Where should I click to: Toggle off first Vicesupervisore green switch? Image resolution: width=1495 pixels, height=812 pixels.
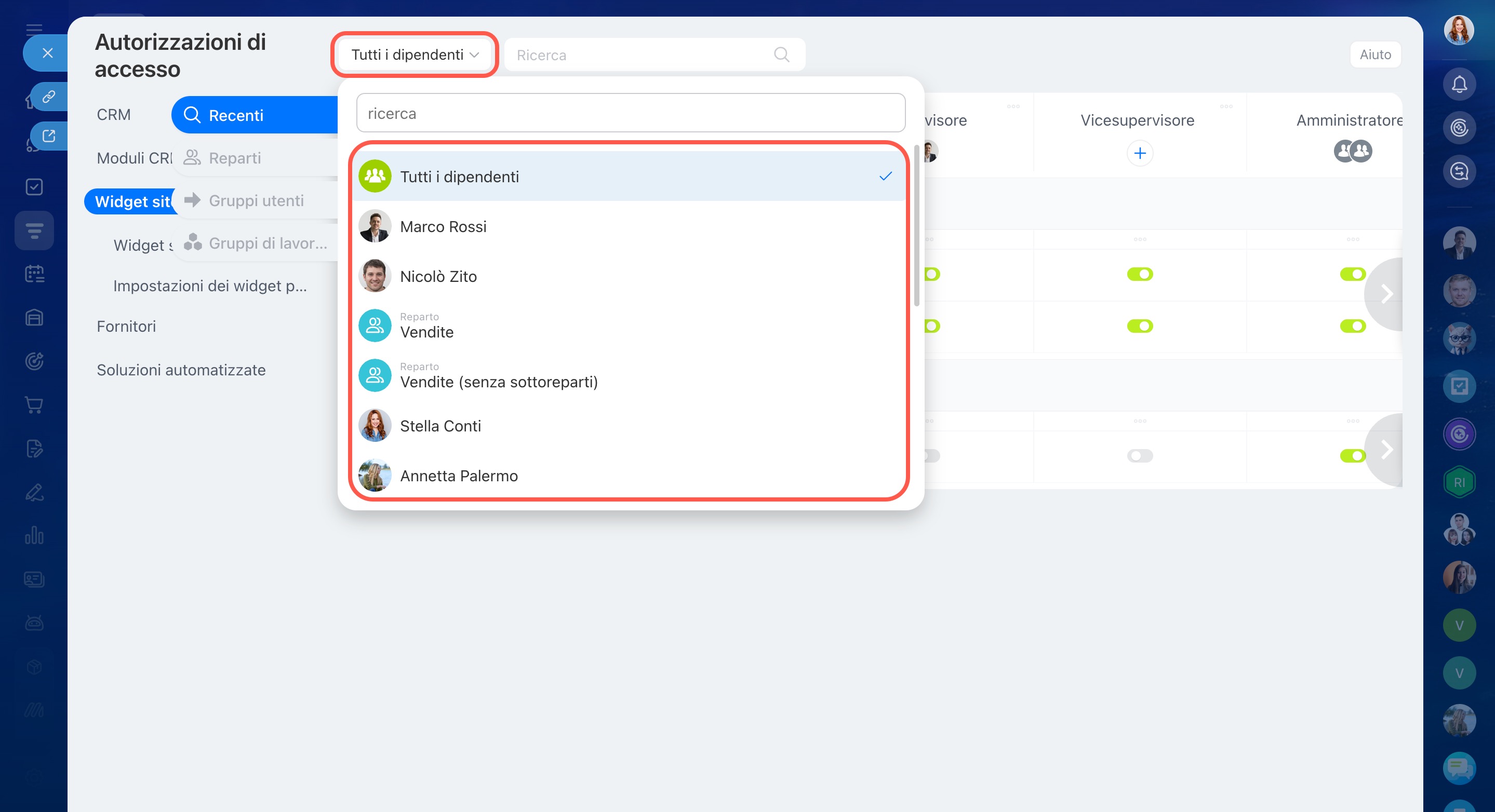click(x=1139, y=274)
